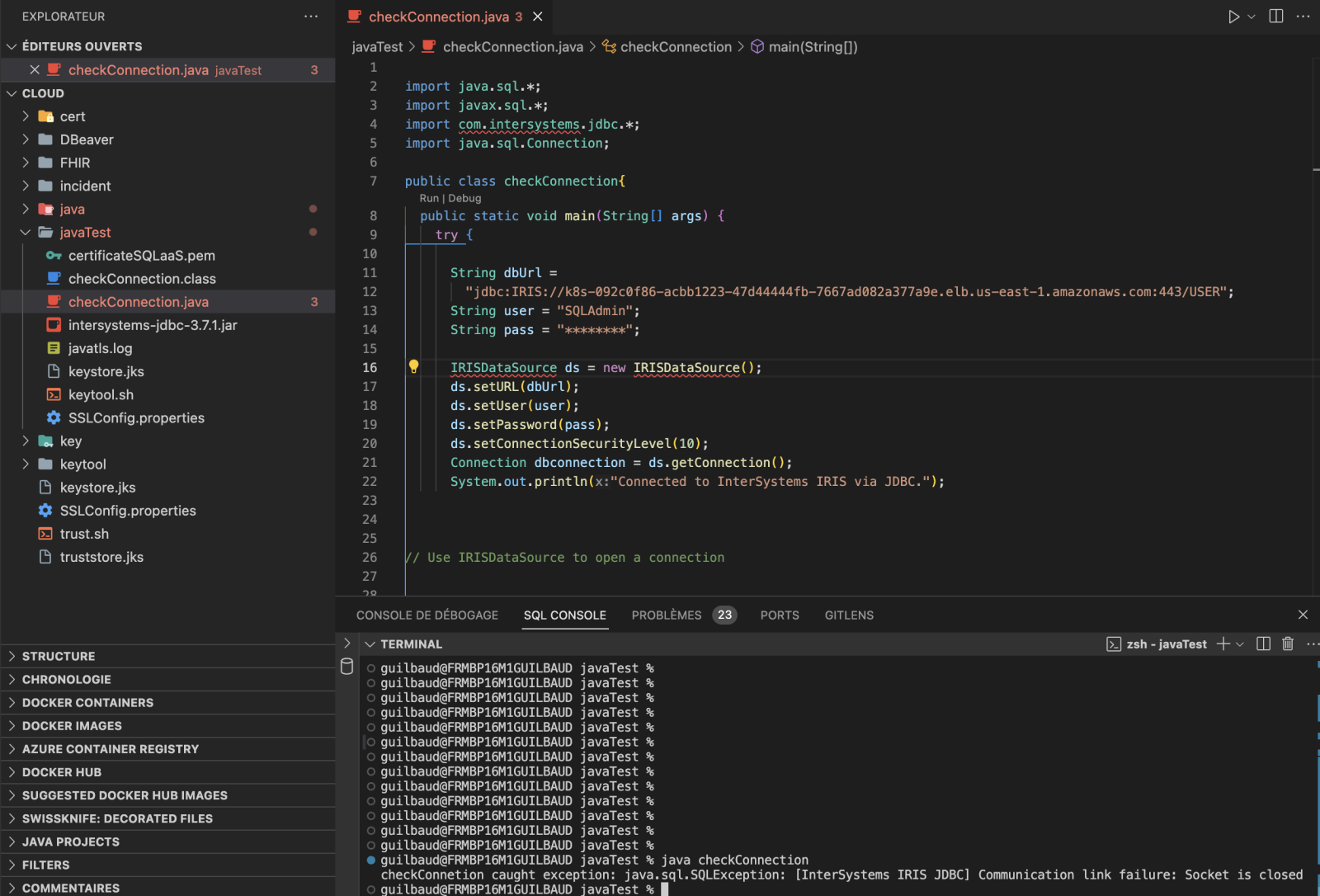1320x896 pixels.
Task: Kill terminal with trash icon
Action: click(x=1287, y=644)
